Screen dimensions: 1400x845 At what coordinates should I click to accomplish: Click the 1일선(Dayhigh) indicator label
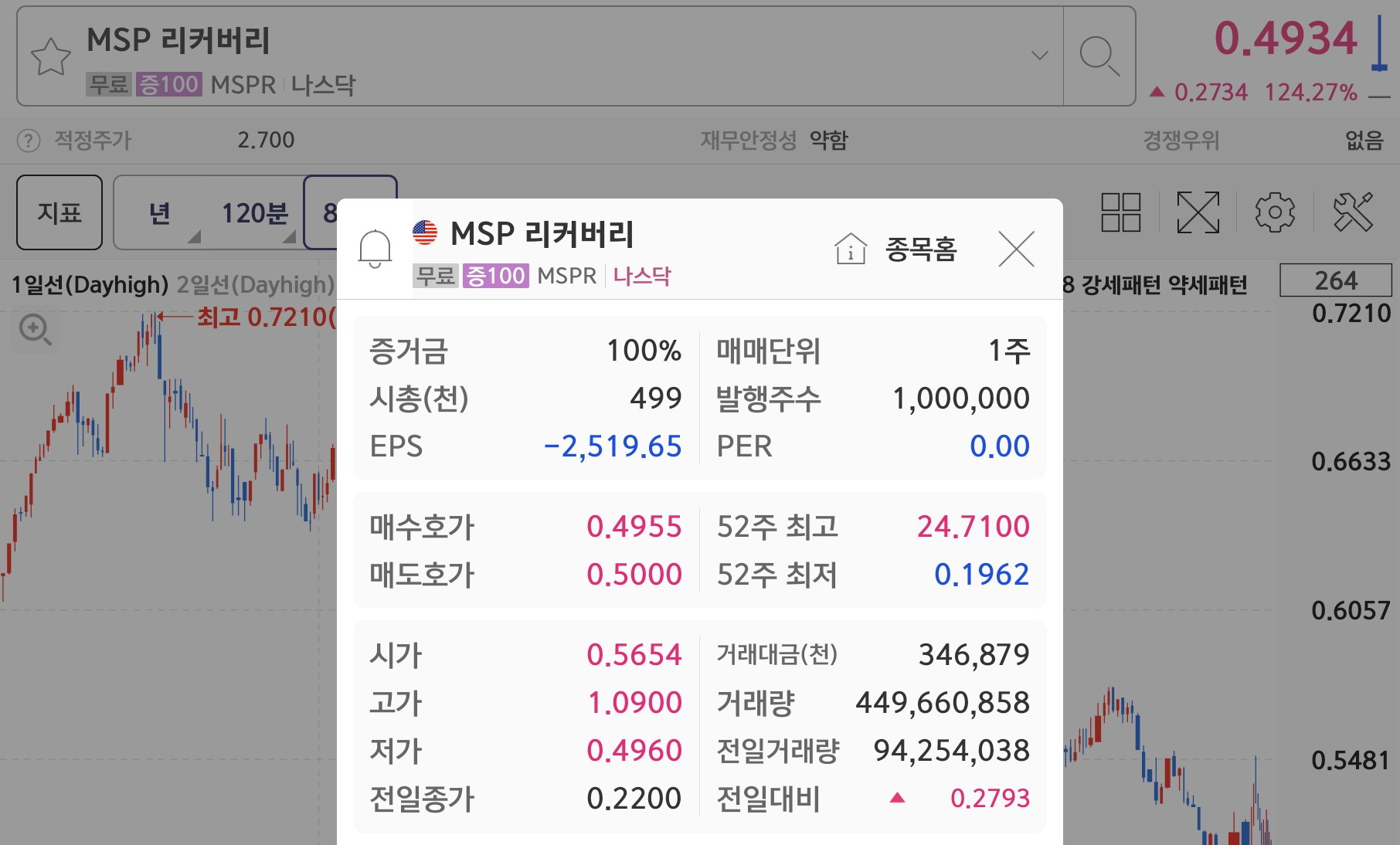pos(90,285)
